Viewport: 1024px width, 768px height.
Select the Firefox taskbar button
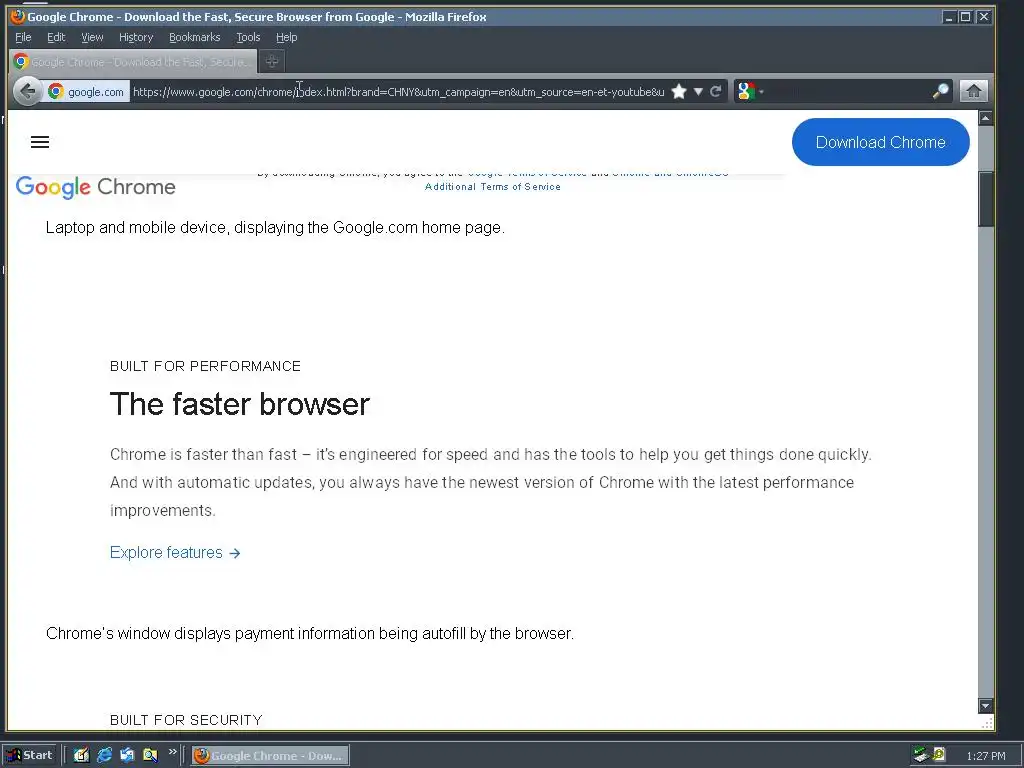pyautogui.click(x=270, y=756)
